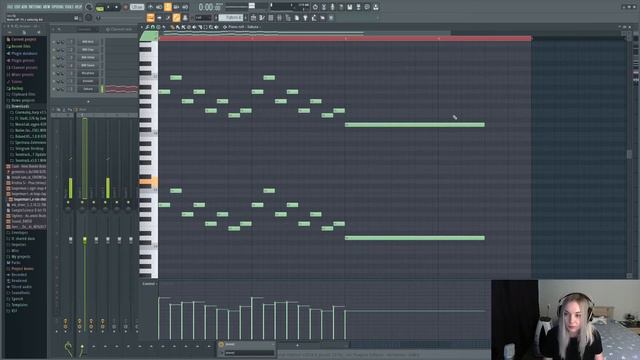Mute the 808 Clap channel

[x=54, y=50]
